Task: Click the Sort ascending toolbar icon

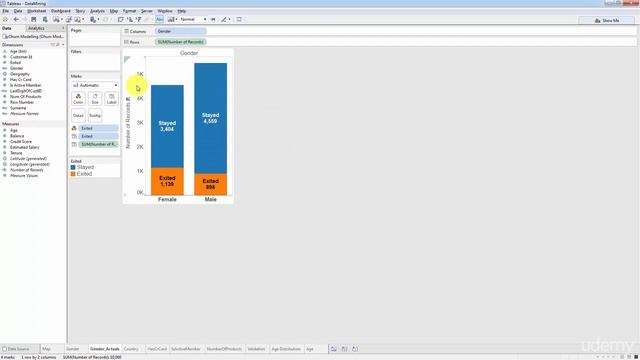Action: click(x=130, y=19)
